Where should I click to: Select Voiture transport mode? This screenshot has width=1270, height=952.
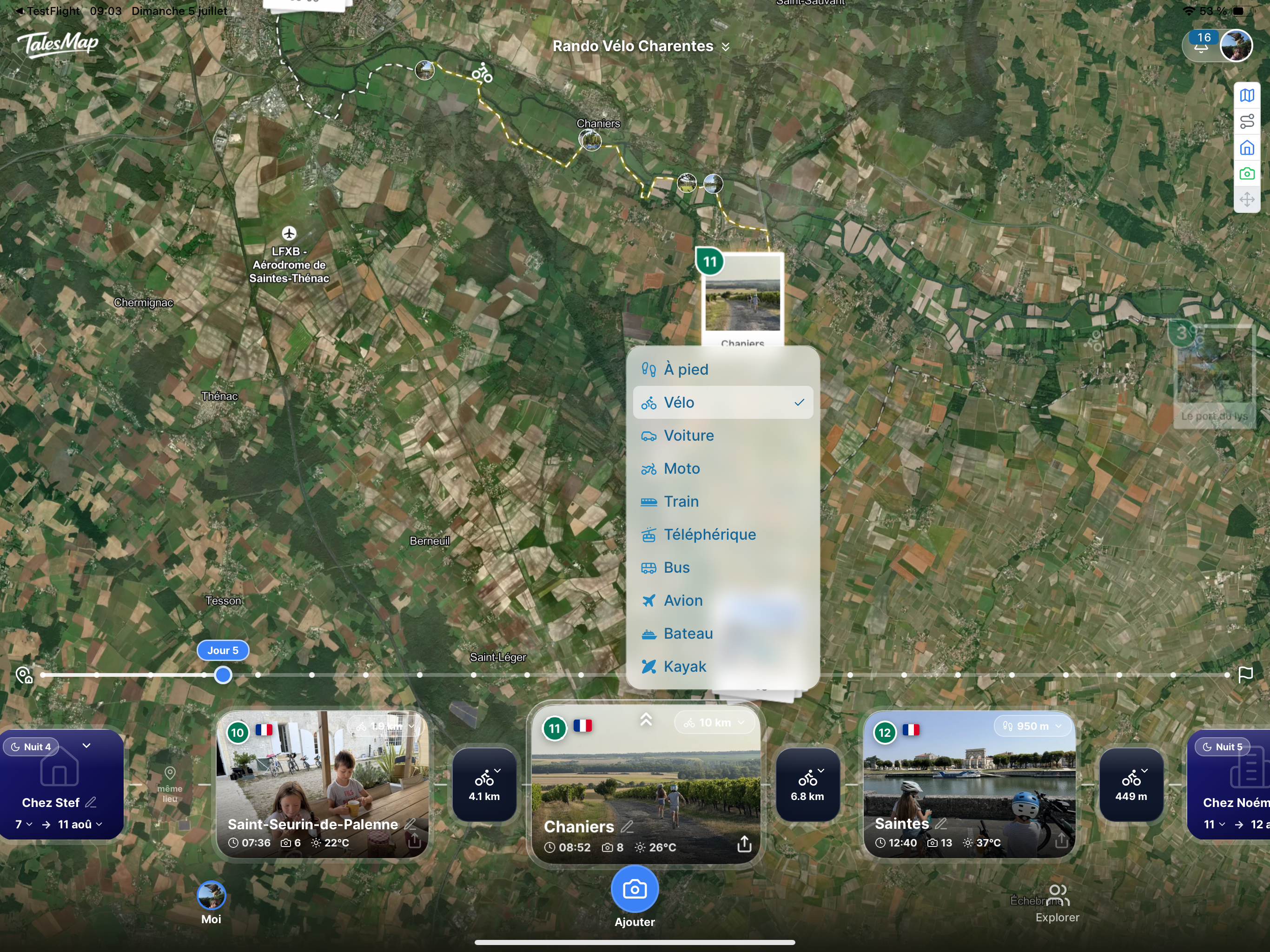(x=723, y=435)
